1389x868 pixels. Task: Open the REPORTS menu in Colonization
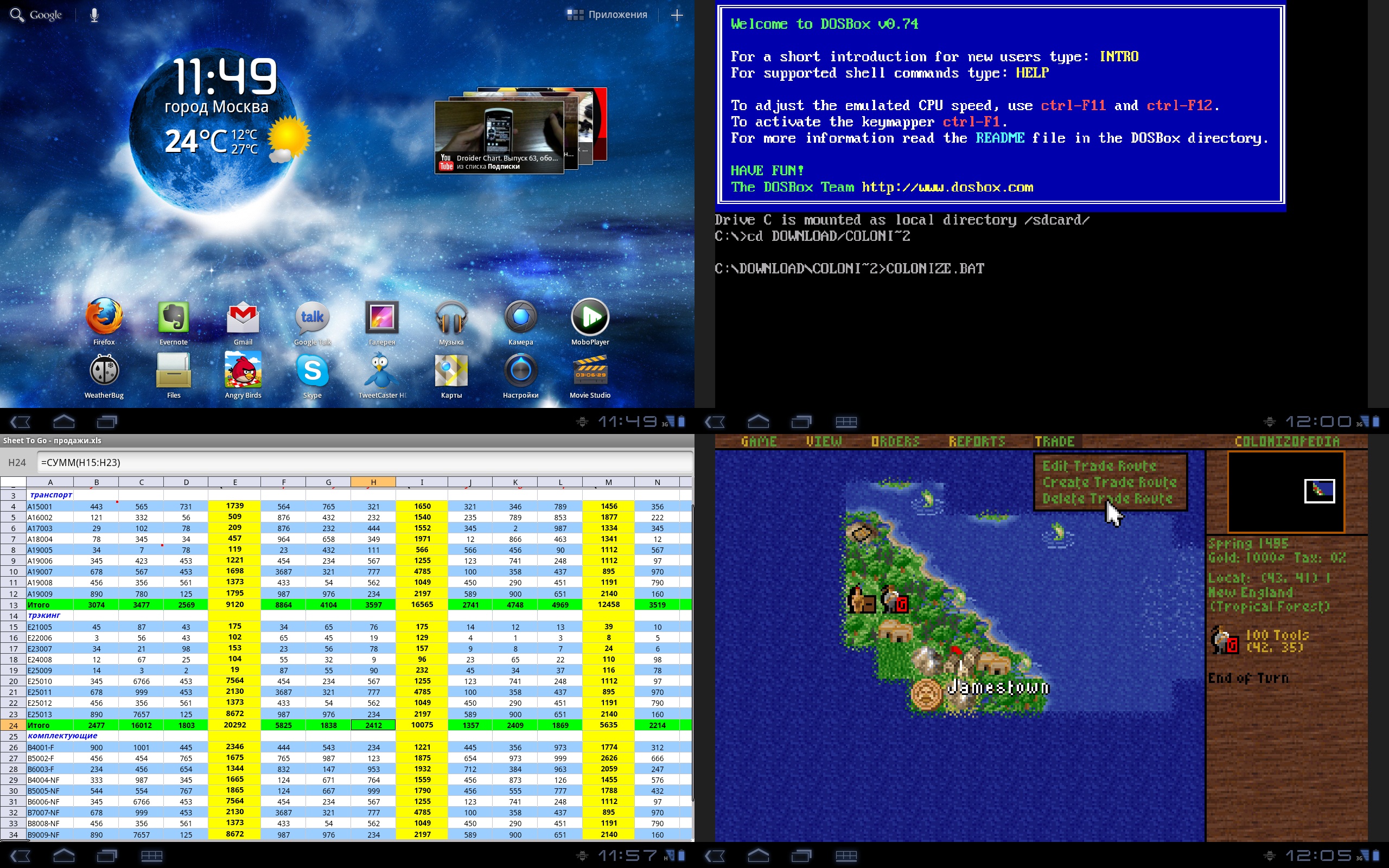point(977,442)
